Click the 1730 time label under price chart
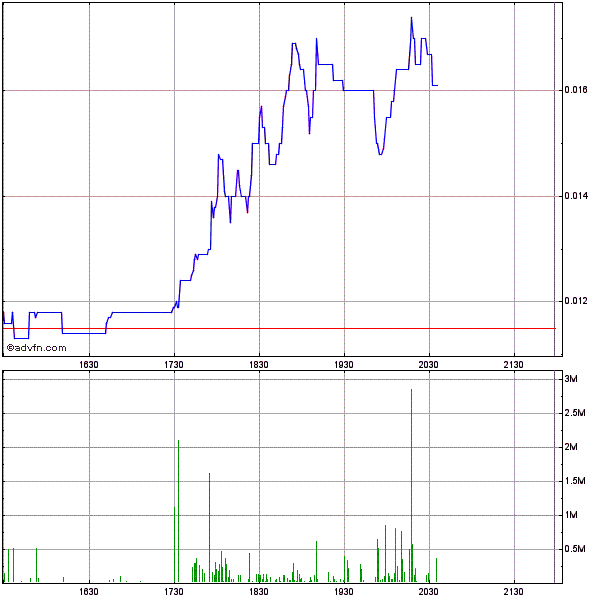 point(174,365)
